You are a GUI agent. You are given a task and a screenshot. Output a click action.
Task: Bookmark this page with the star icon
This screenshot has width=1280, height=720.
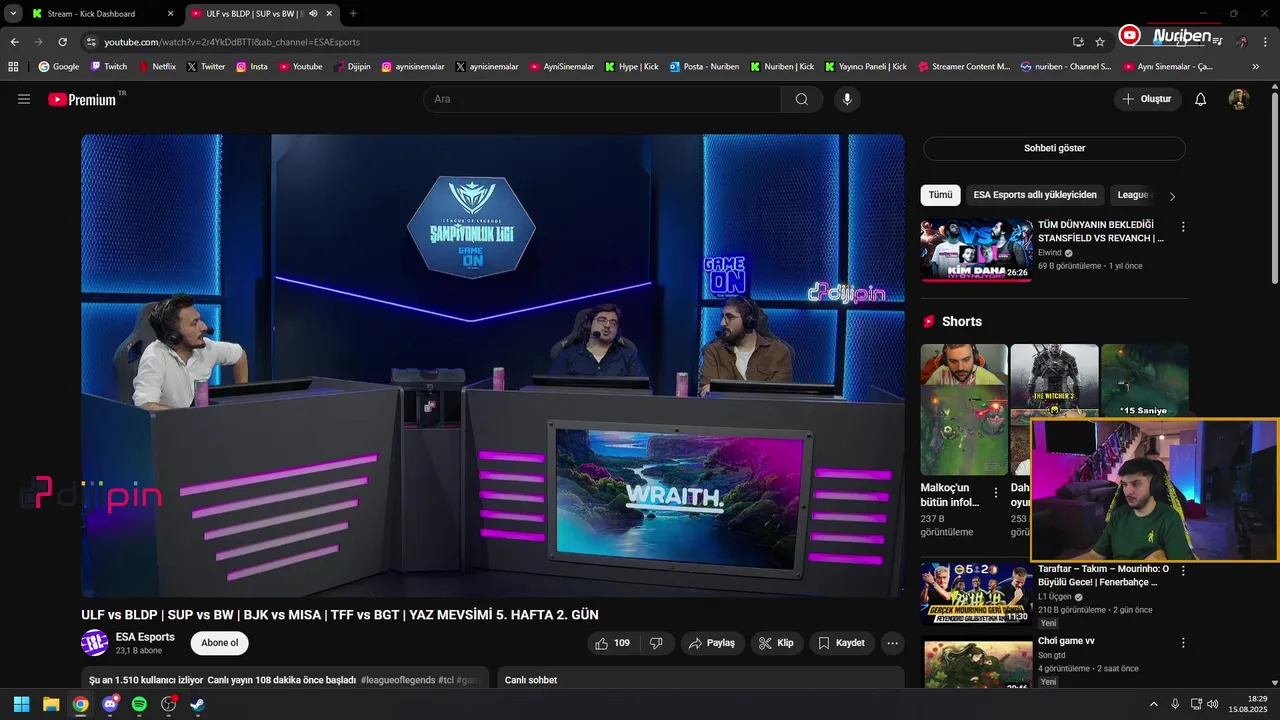[x=1100, y=42]
